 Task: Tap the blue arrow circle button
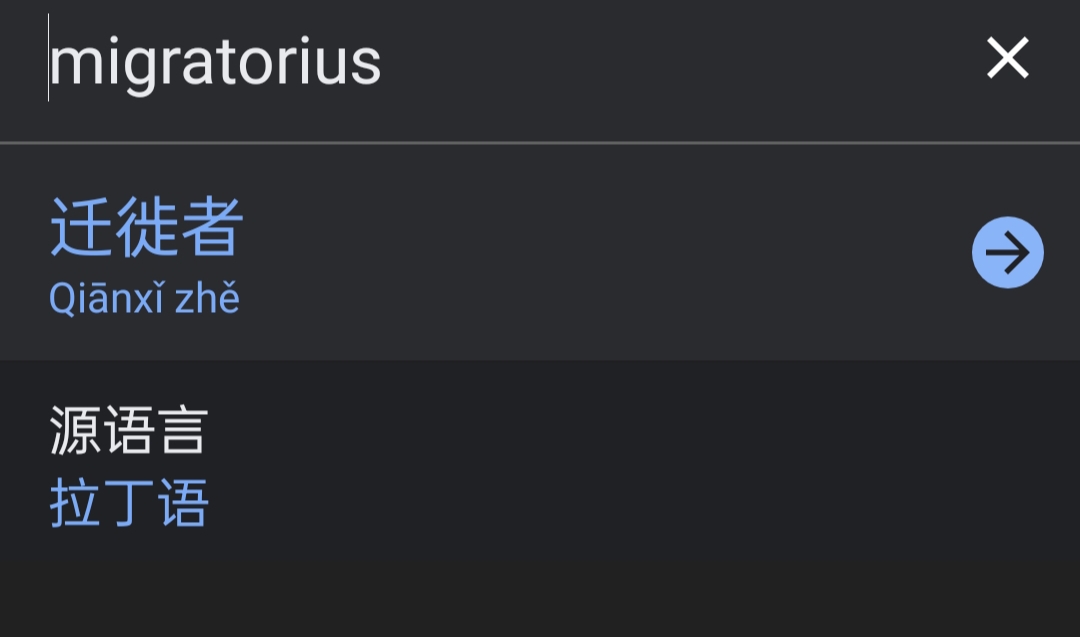1007,253
